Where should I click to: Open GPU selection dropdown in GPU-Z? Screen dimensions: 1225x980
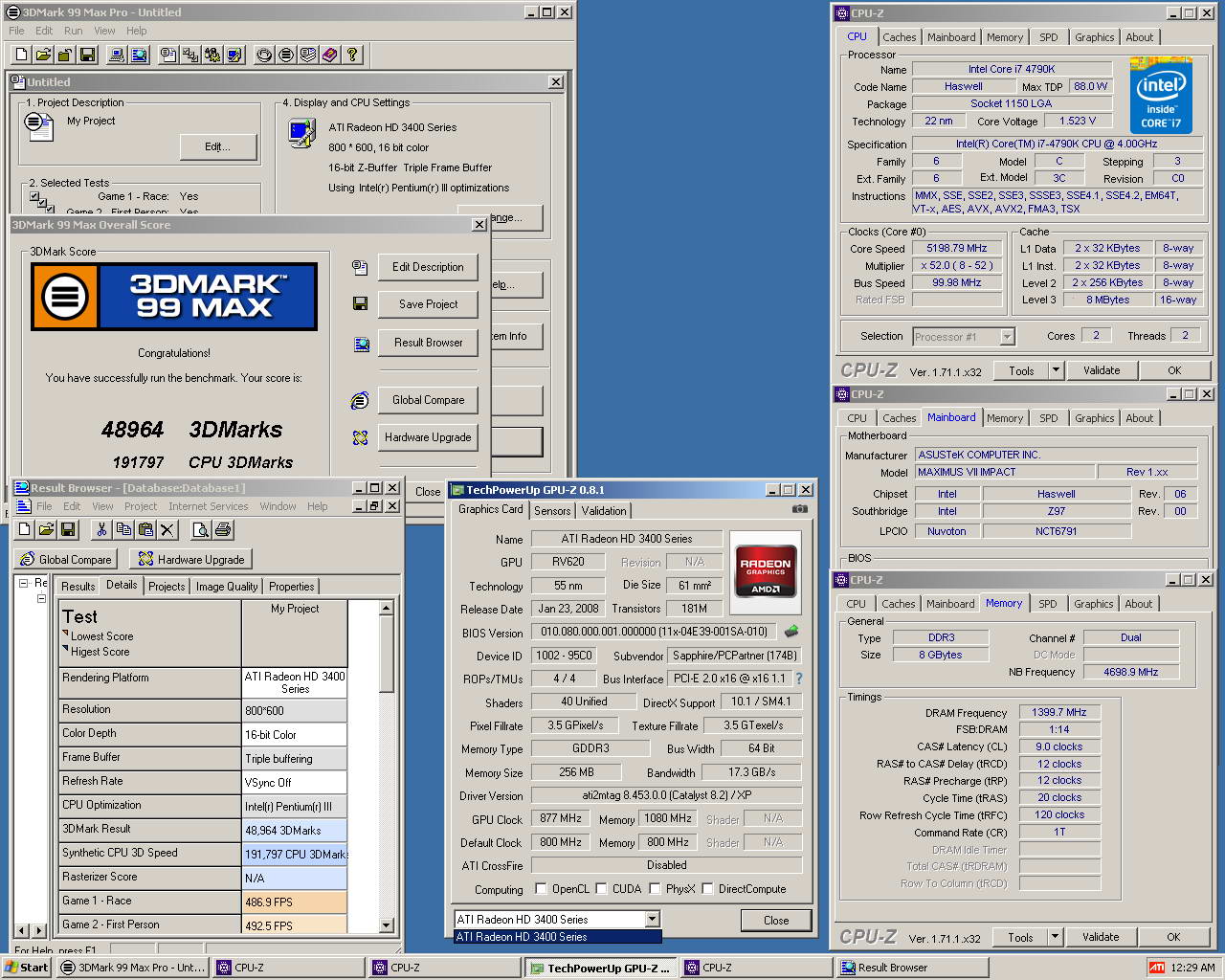click(652, 919)
